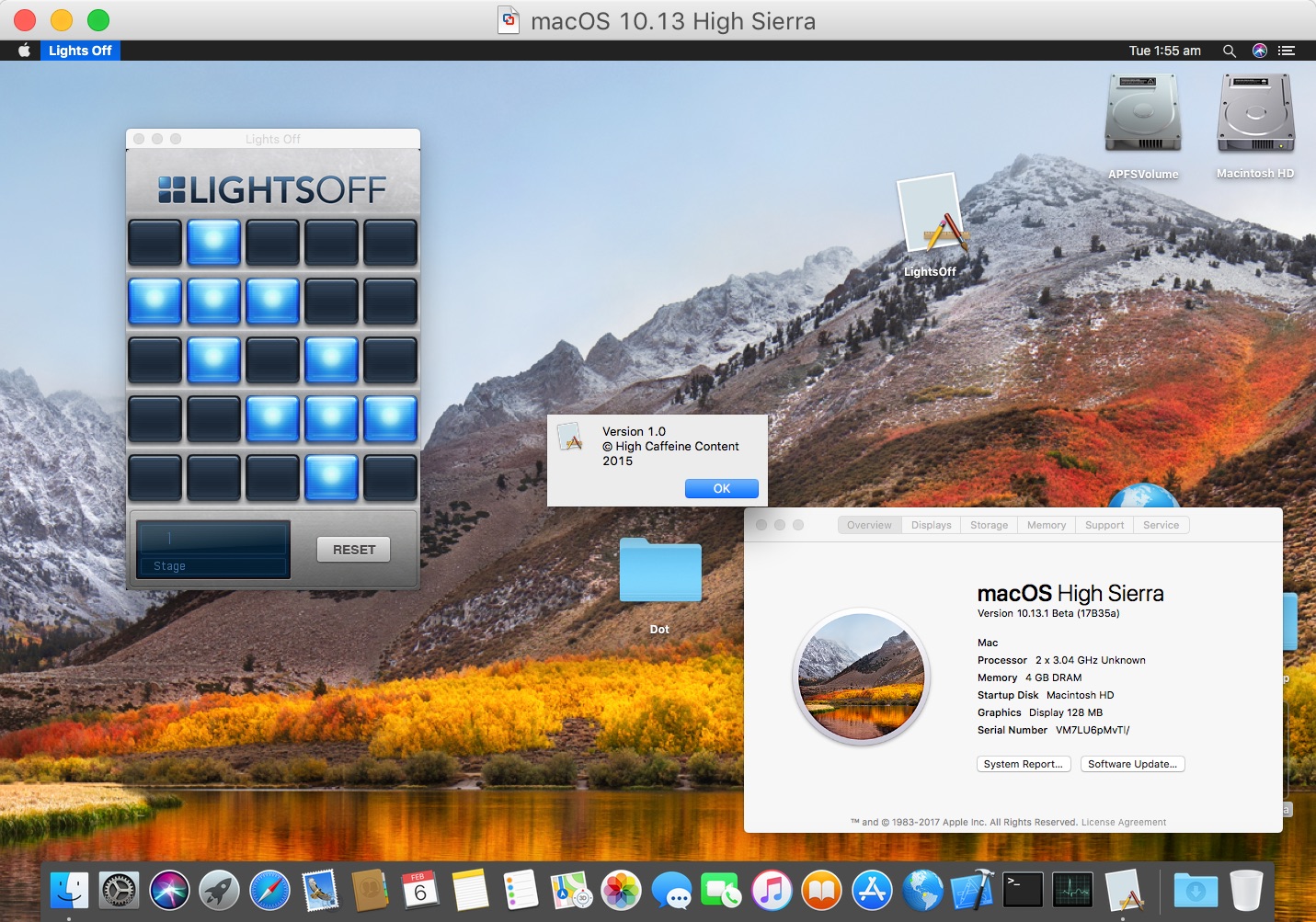Open iBooks orange book icon

[x=821, y=890]
